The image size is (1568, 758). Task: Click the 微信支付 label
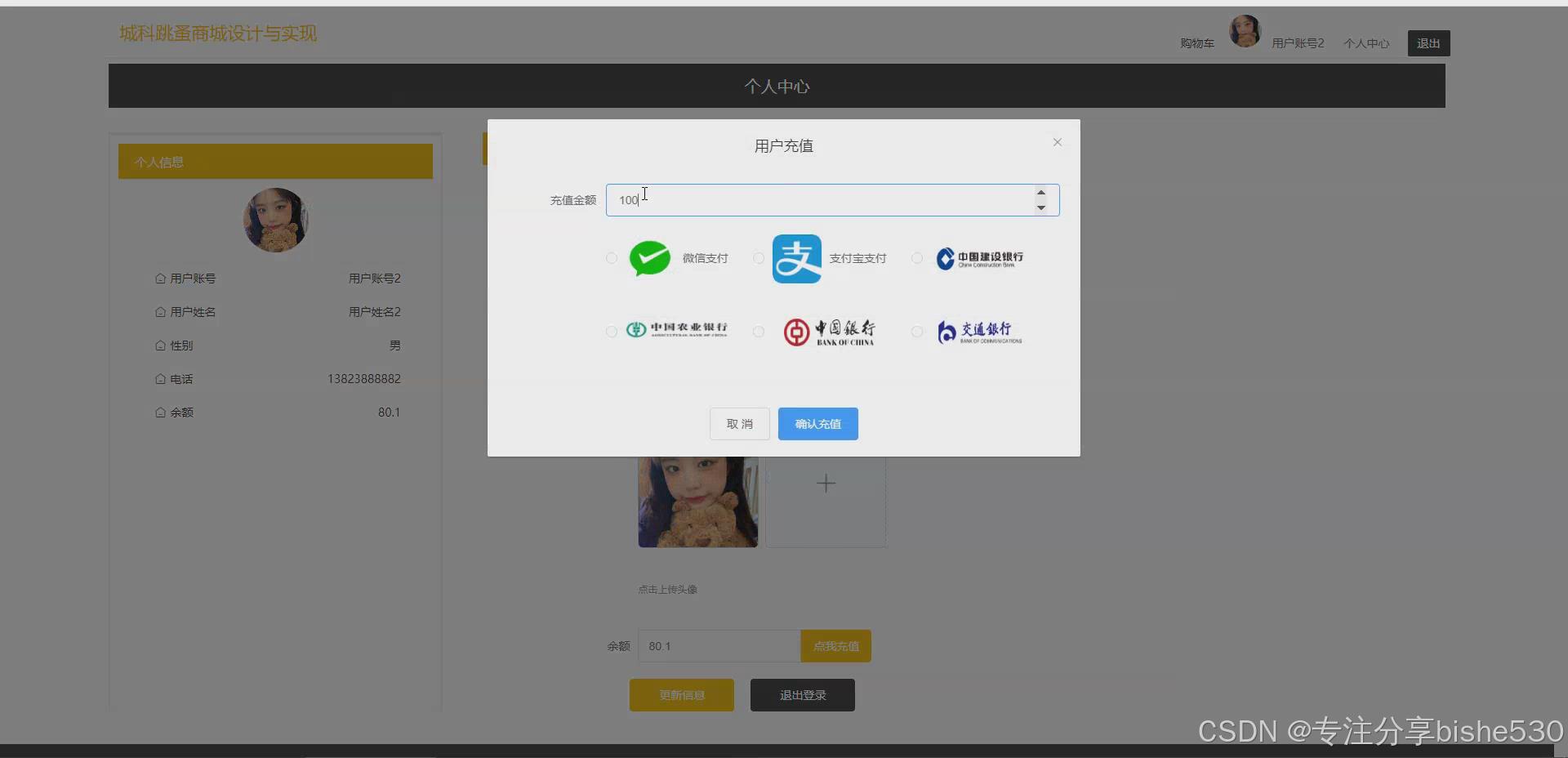tap(706, 258)
